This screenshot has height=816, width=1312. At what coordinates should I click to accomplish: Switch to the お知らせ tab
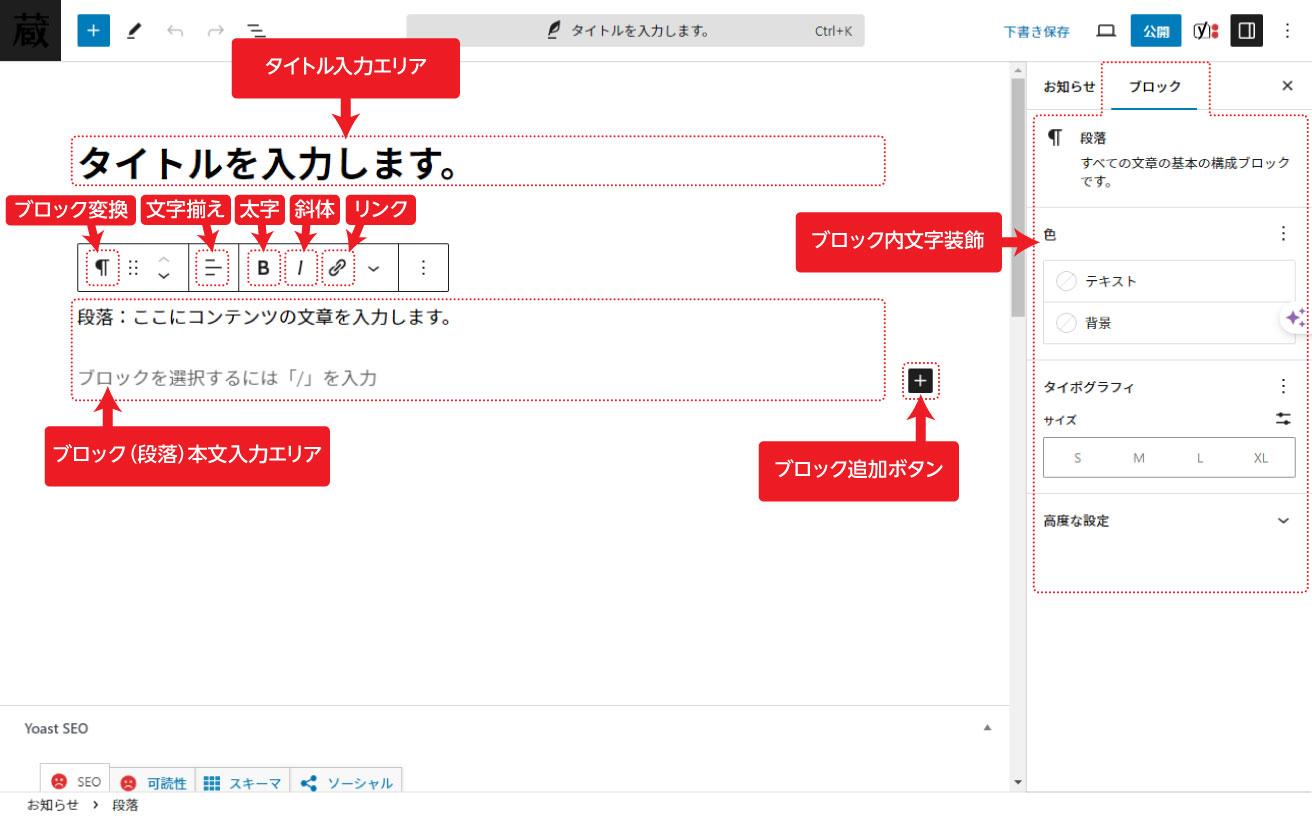[x=1068, y=86]
